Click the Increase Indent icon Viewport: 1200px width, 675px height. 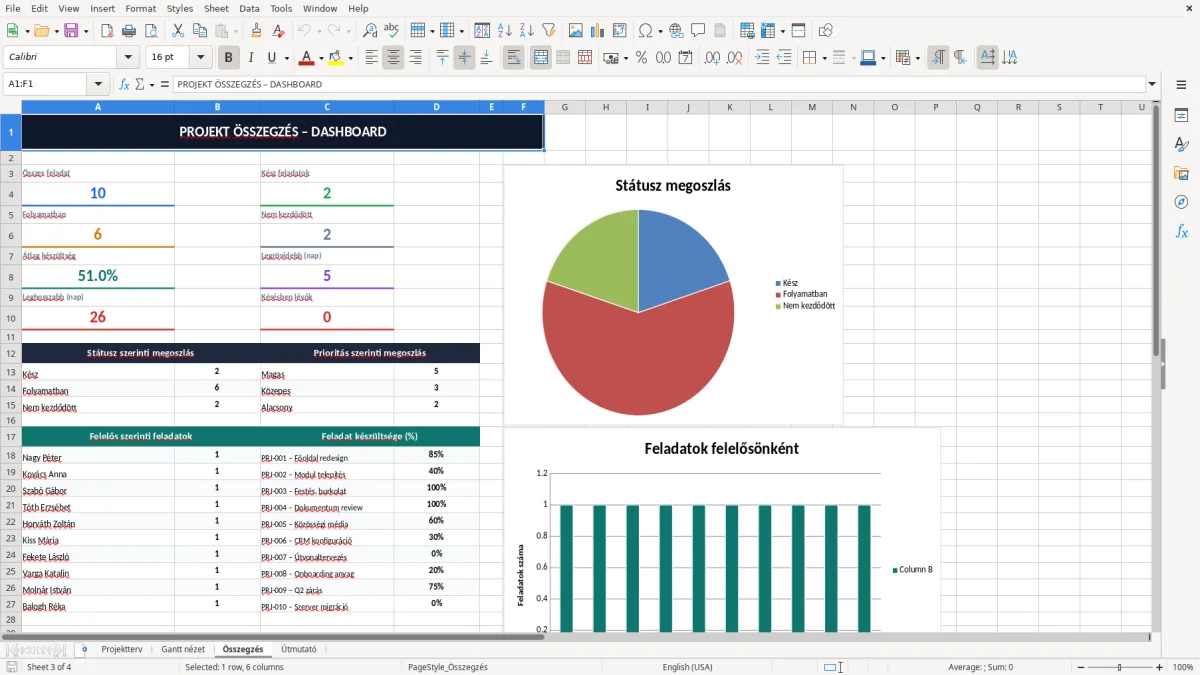coord(762,58)
